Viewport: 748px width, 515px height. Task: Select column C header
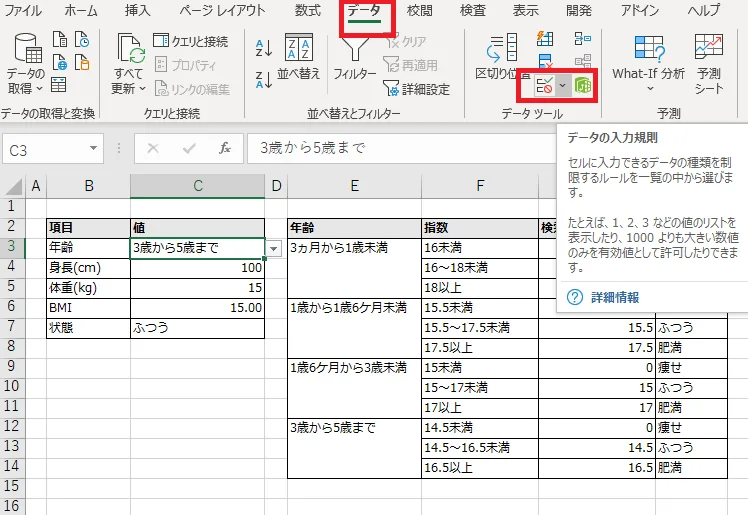(197, 185)
